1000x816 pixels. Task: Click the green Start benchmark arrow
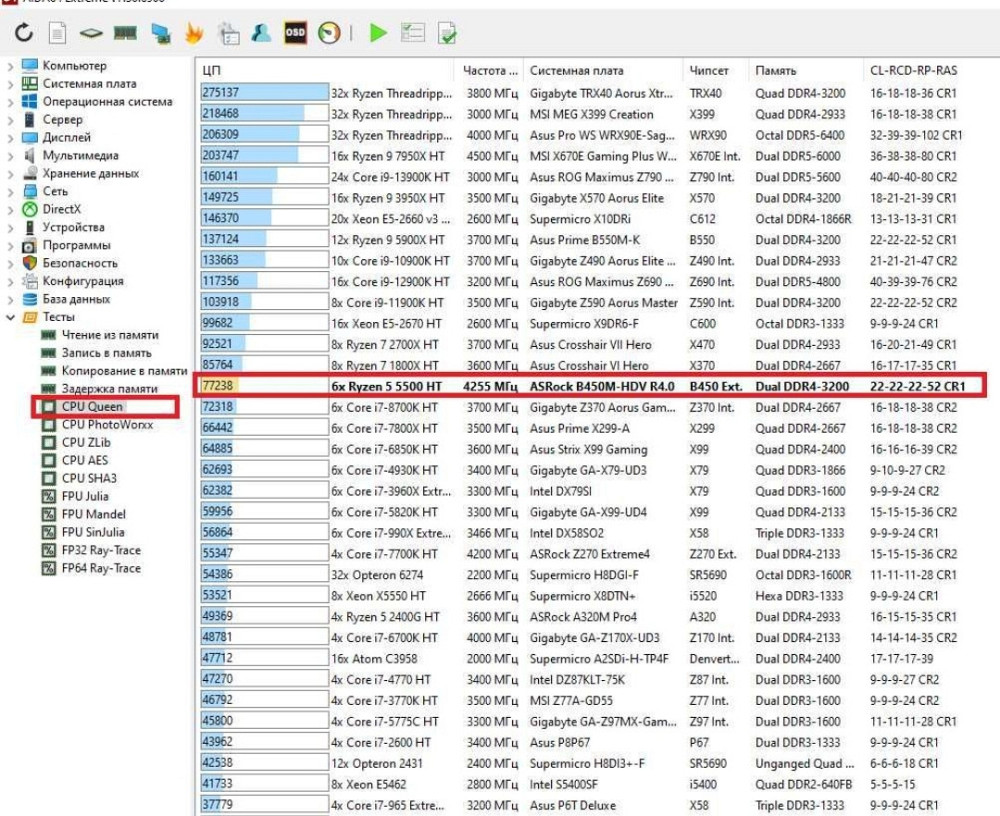pos(377,34)
